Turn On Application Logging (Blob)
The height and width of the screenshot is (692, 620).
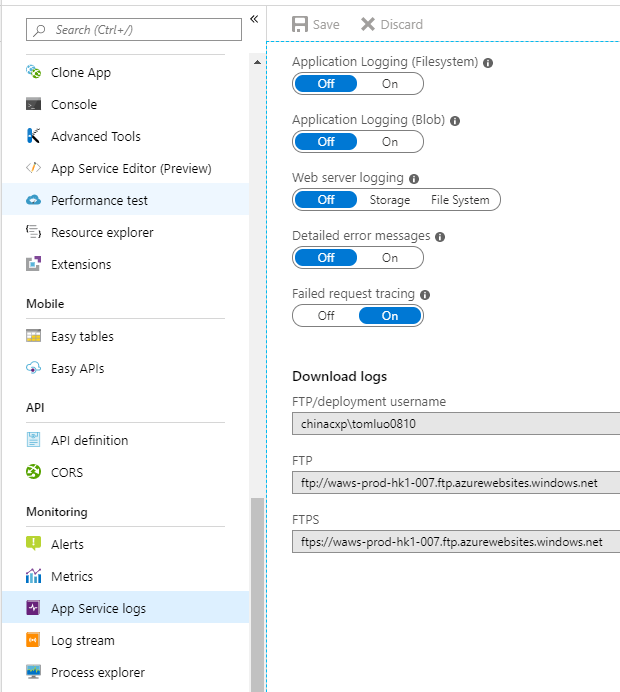point(390,142)
